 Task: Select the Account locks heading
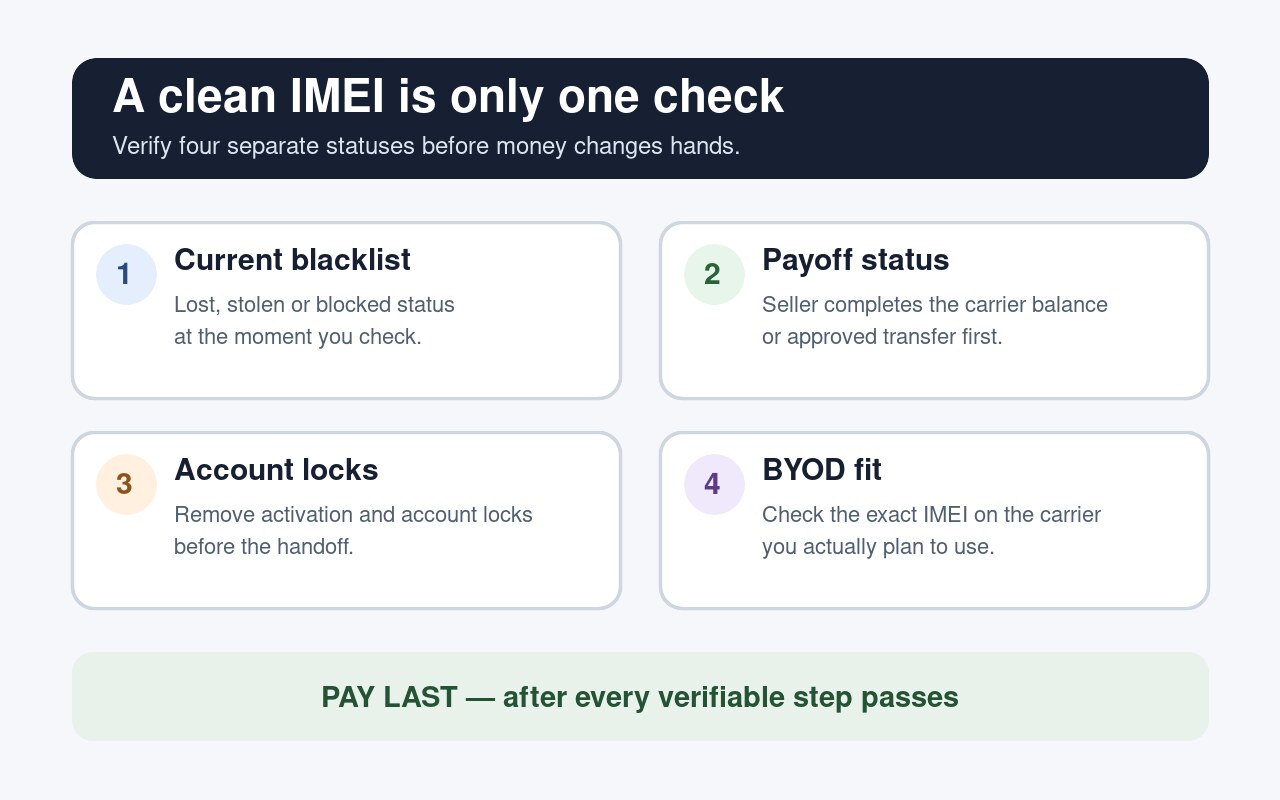point(276,470)
